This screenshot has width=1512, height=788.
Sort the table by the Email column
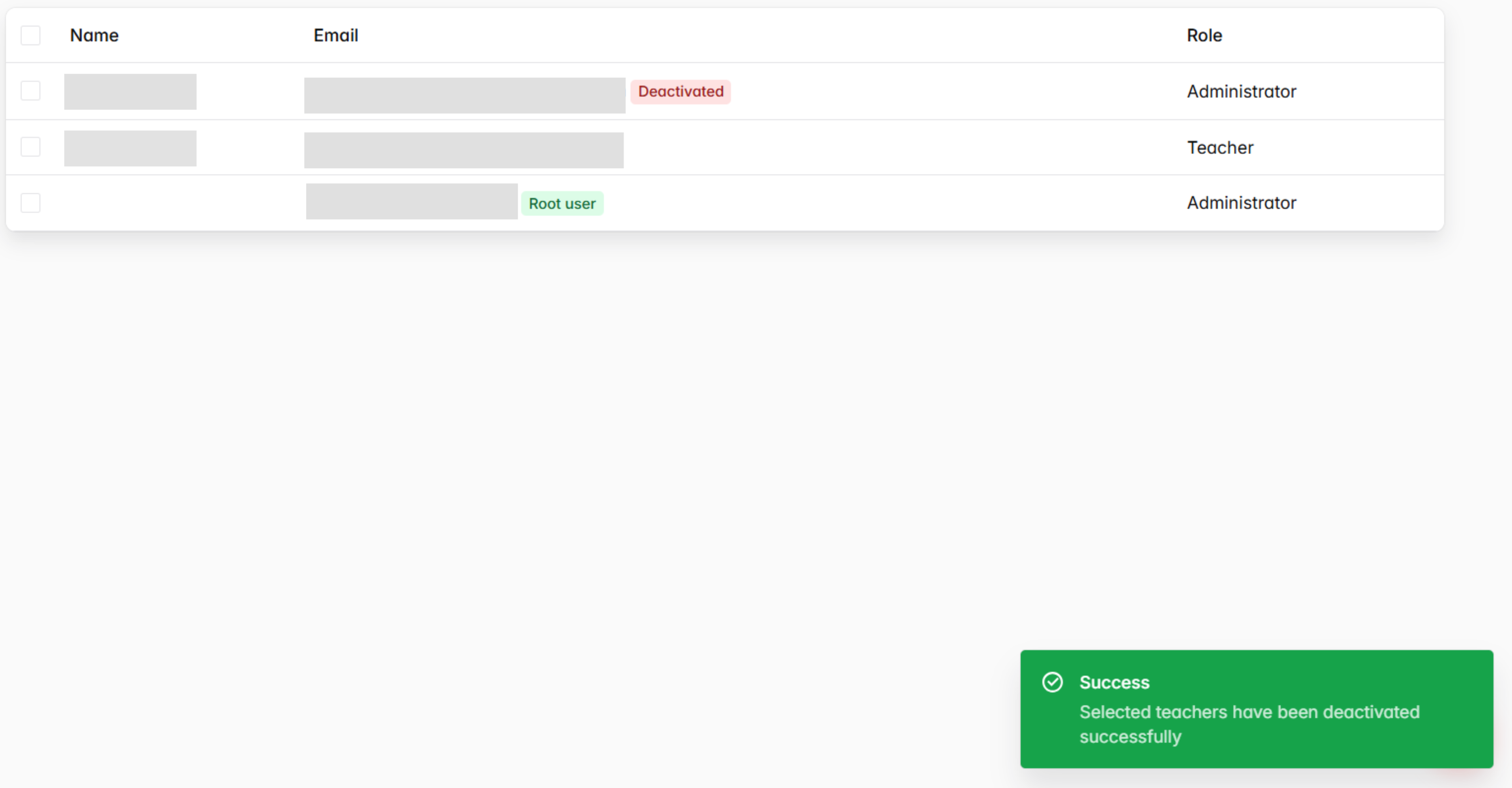click(336, 35)
